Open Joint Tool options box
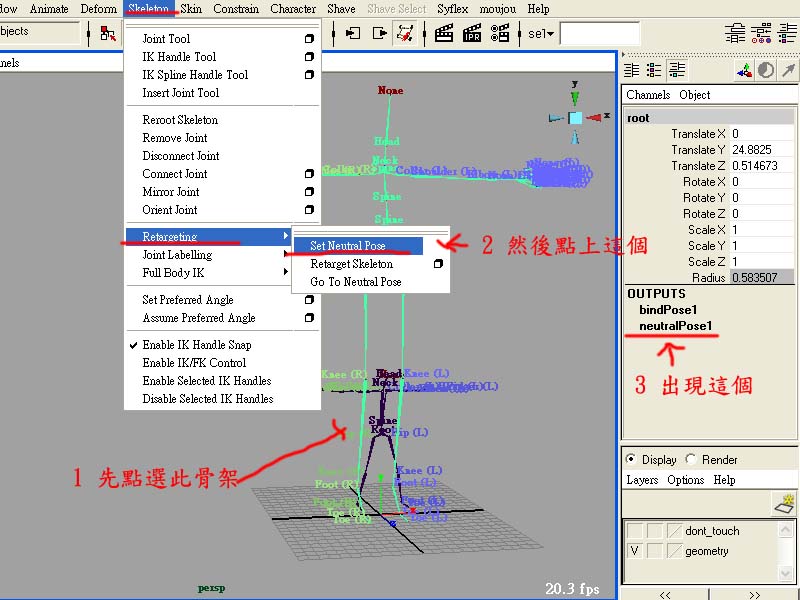 pos(309,39)
